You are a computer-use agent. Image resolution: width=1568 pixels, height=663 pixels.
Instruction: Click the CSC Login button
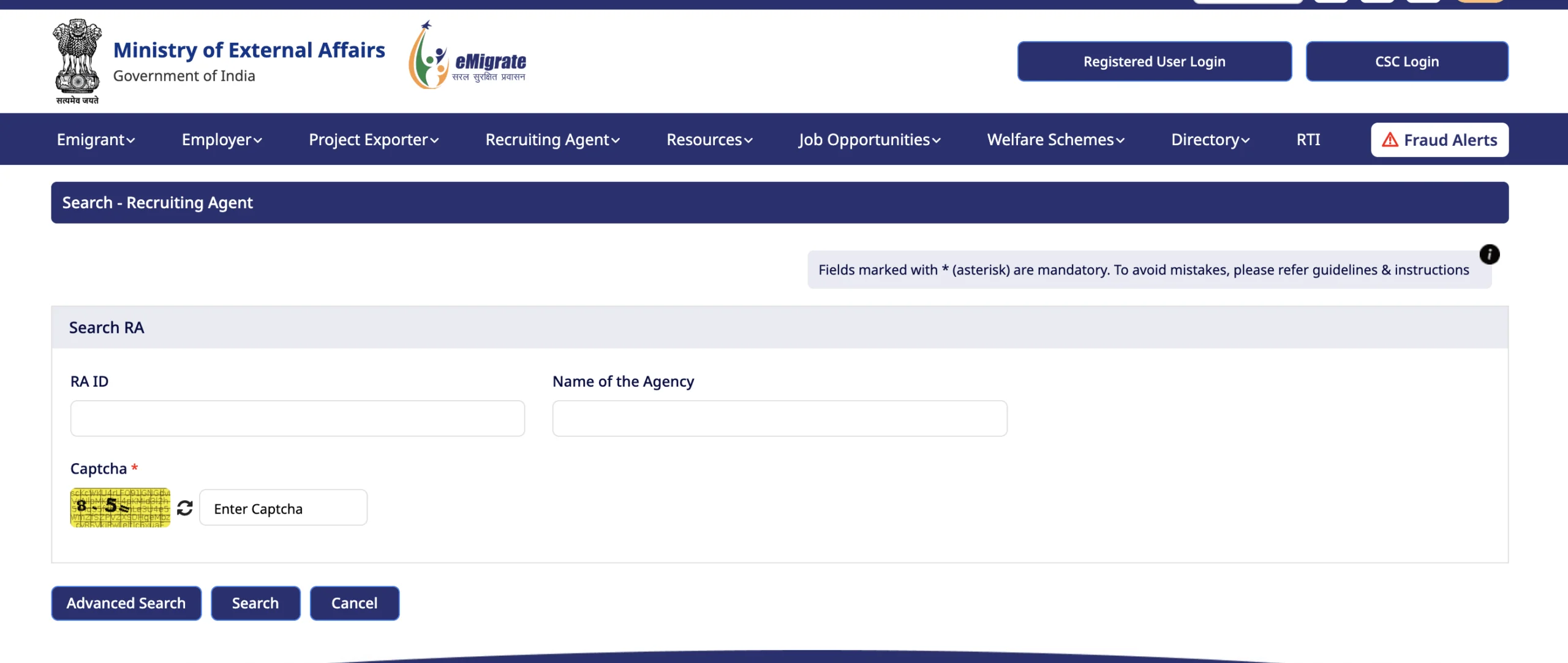click(1407, 61)
